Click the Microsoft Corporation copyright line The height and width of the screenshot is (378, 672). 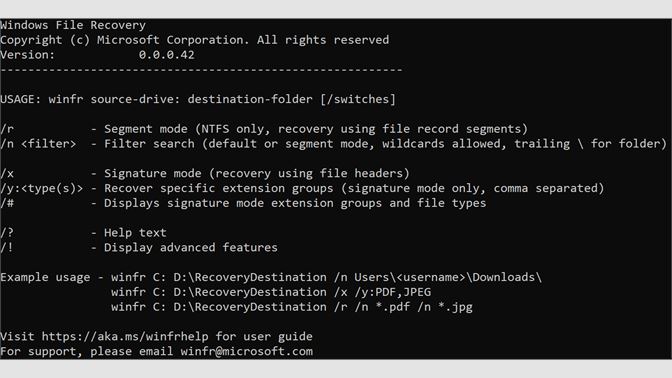point(195,40)
